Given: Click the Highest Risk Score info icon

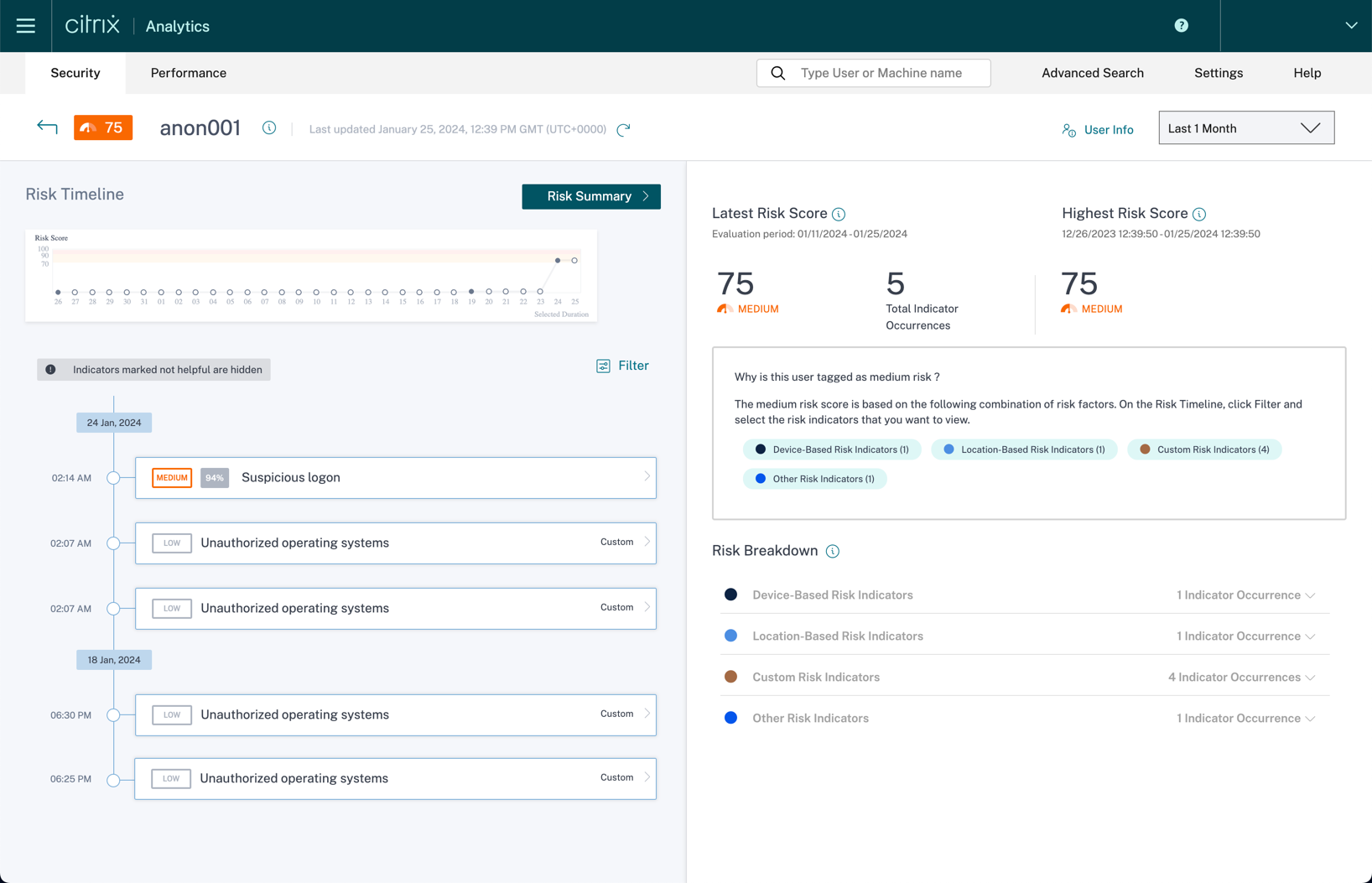Looking at the screenshot, I should pyautogui.click(x=1199, y=215).
